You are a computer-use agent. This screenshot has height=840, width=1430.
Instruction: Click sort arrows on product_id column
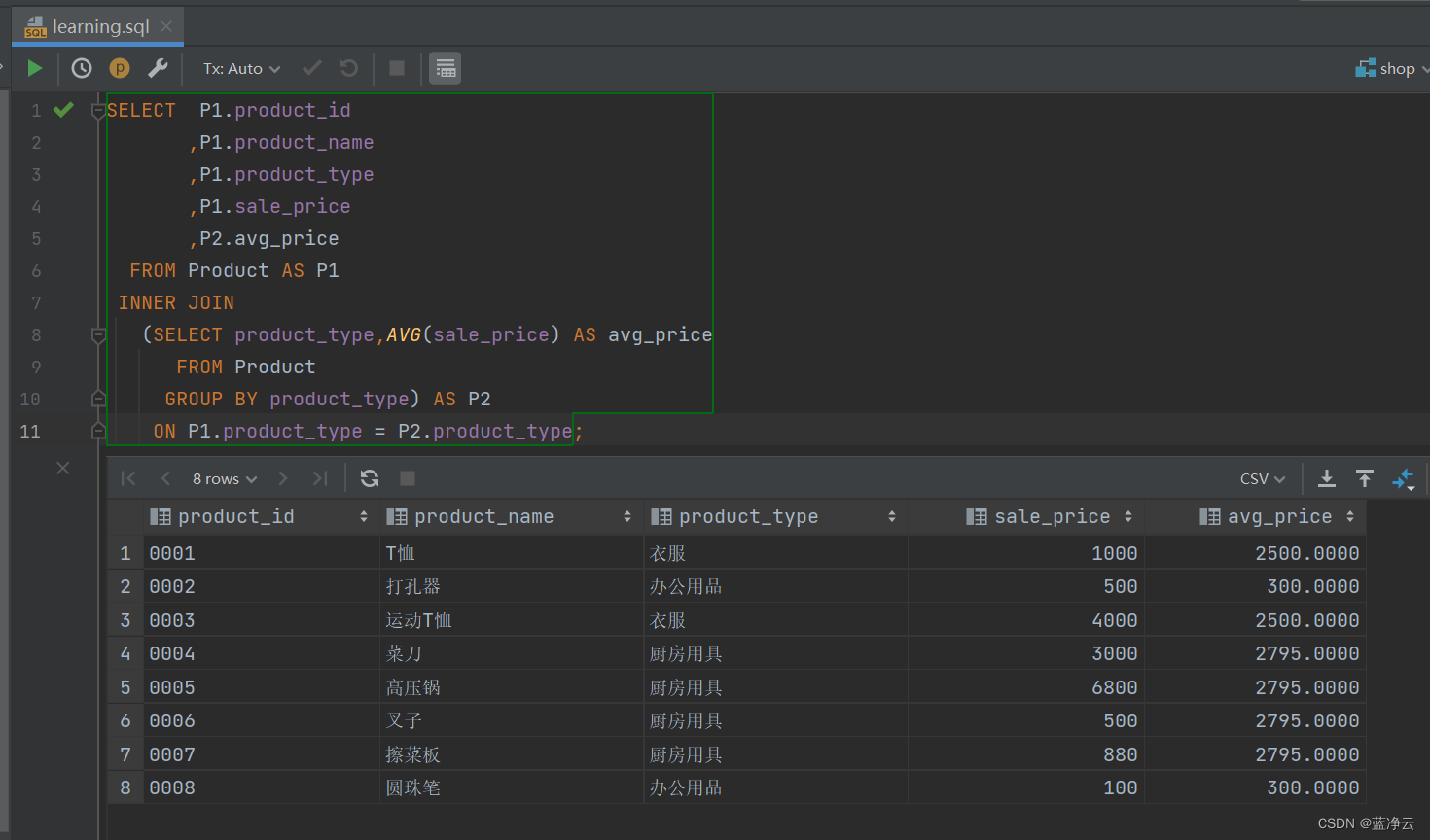364,517
